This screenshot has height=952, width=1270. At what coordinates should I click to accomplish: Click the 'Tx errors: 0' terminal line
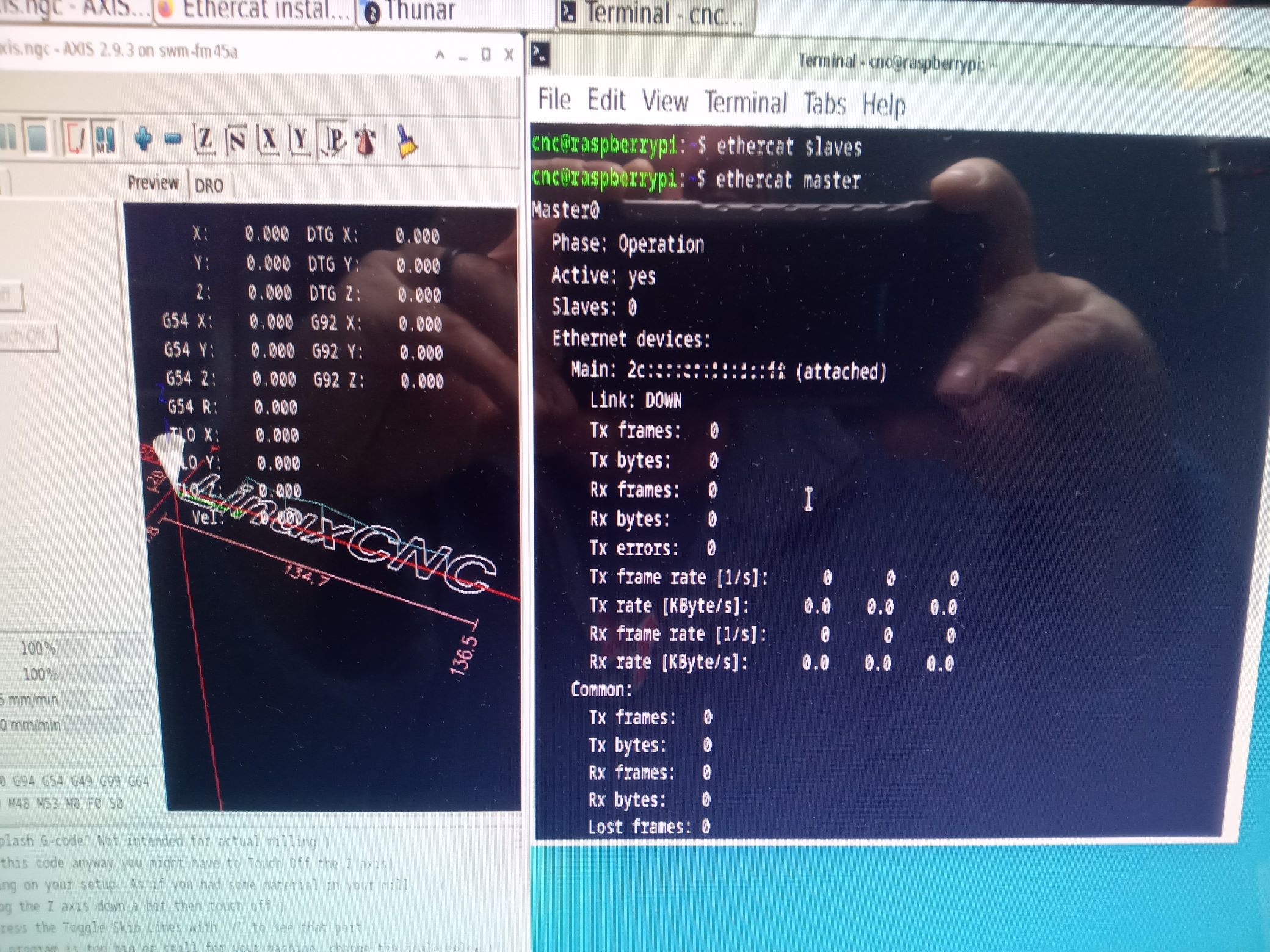653,548
